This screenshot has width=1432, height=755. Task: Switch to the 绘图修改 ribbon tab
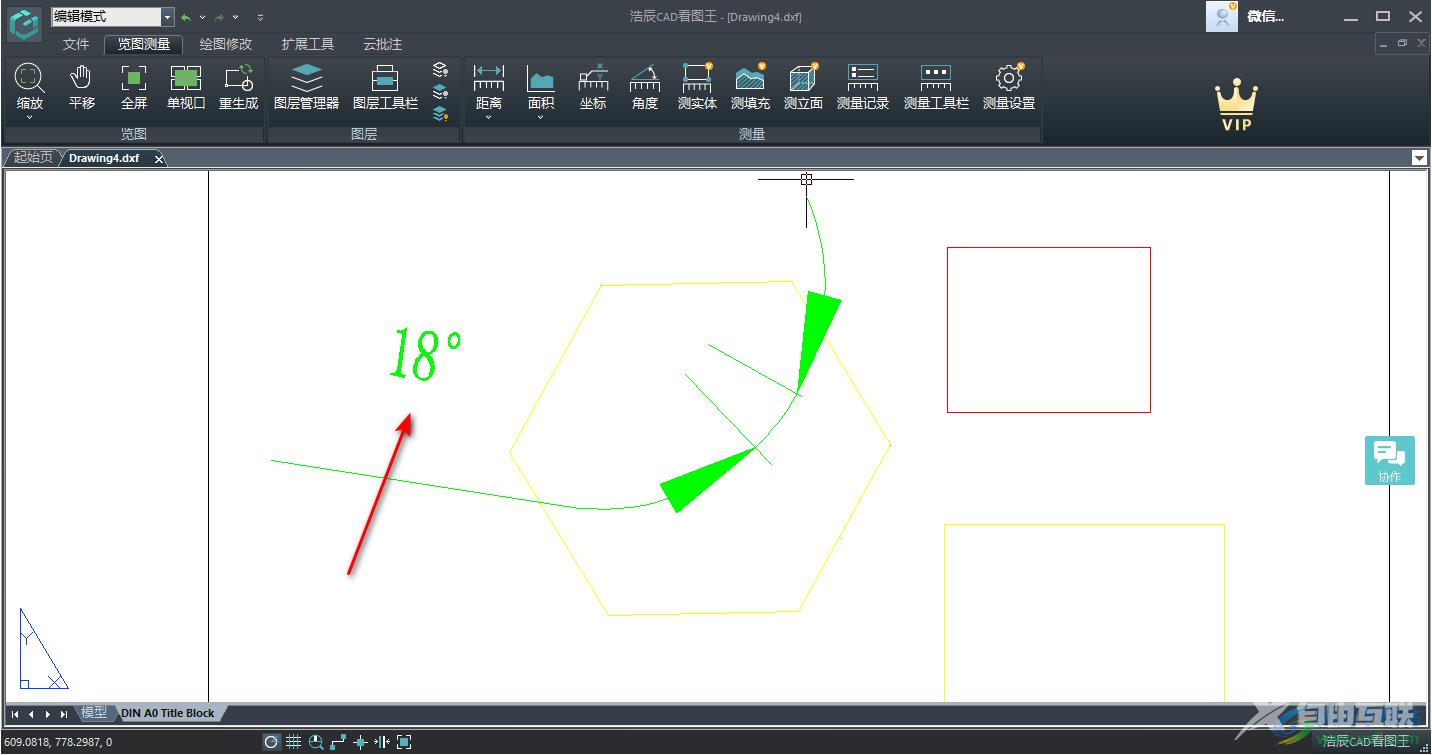click(226, 44)
